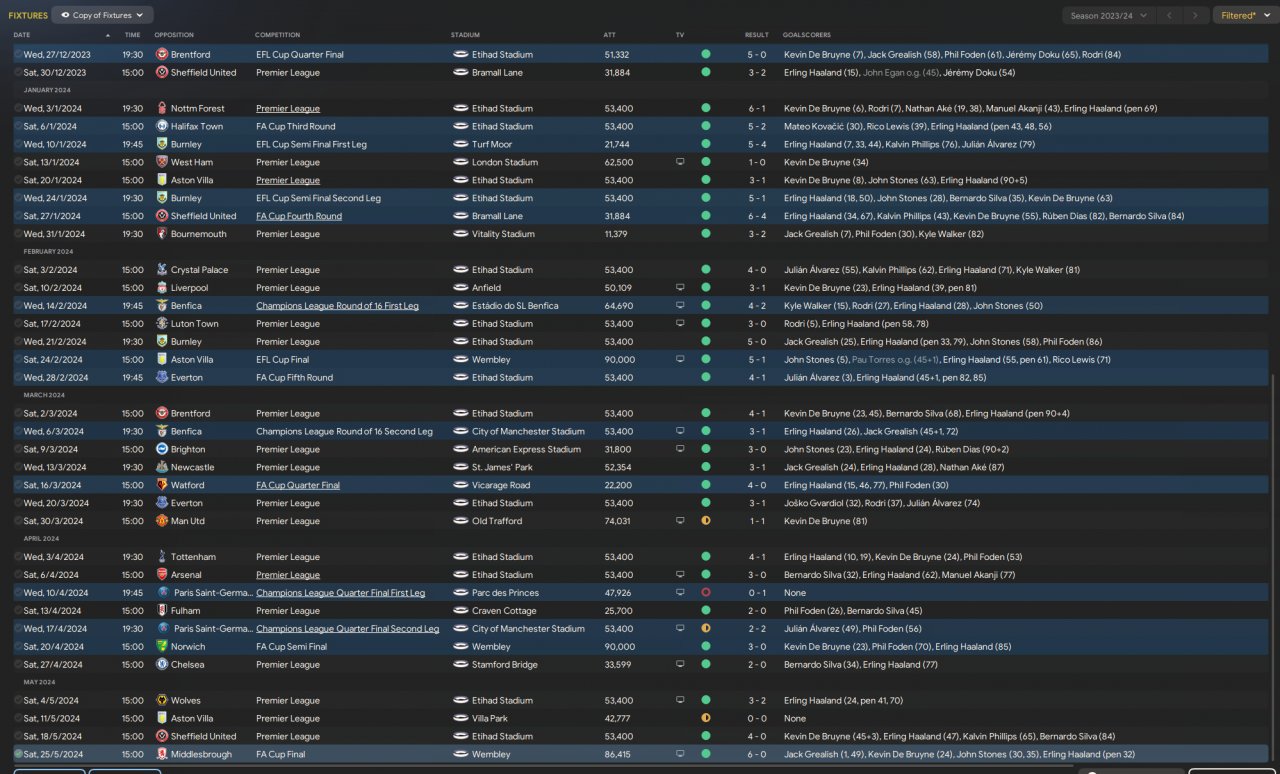Click the Estádio do SL Benfica stadium name
The width and height of the screenshot is (1280, 774).
coord(515,306)
